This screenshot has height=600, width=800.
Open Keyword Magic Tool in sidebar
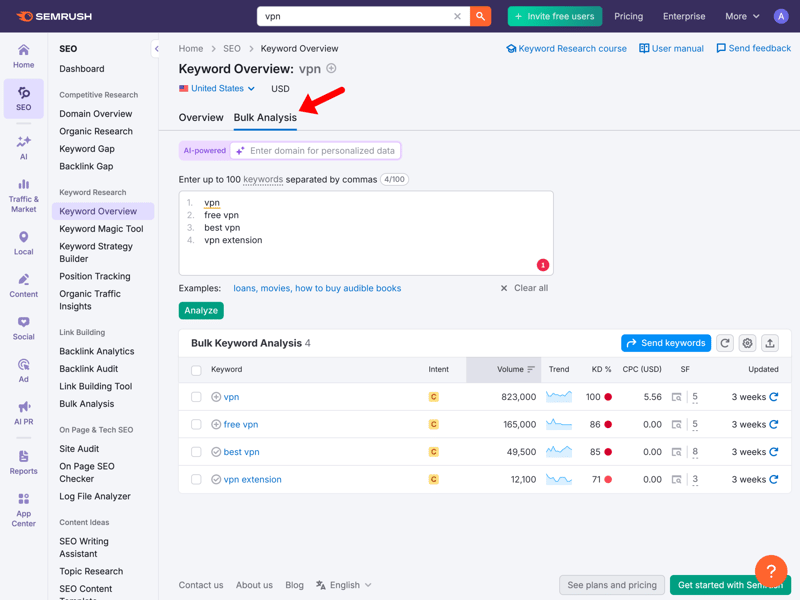[x=101, y=229]
